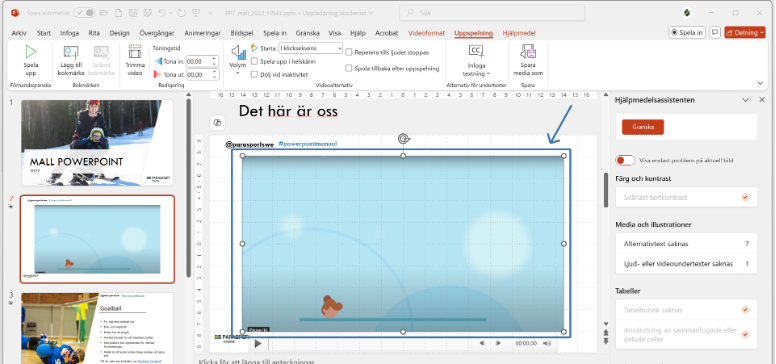Switch to the Infoga tab

click(x=69, y=33)
